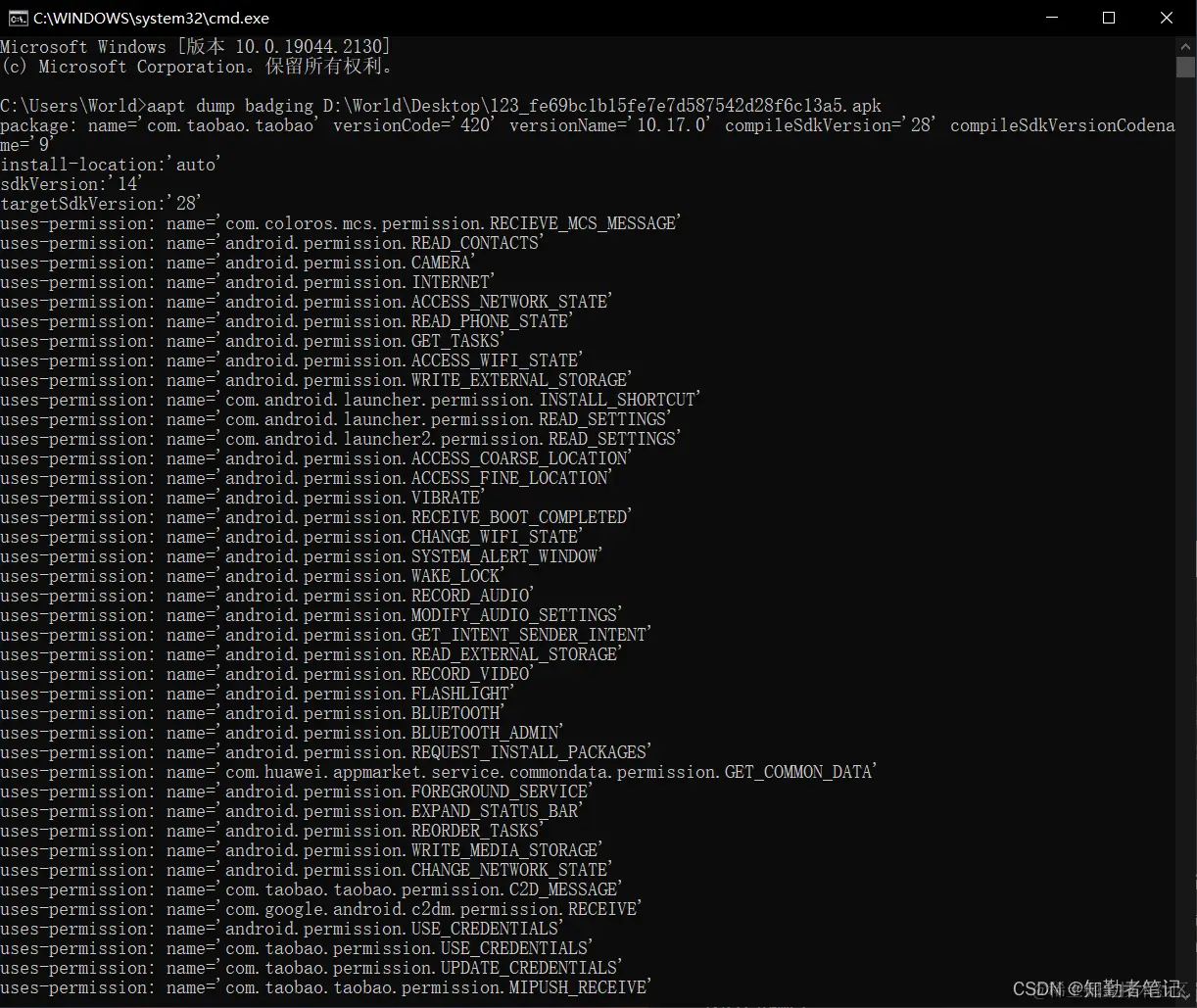Click the aapt dump badging command line

coord(441,106)
